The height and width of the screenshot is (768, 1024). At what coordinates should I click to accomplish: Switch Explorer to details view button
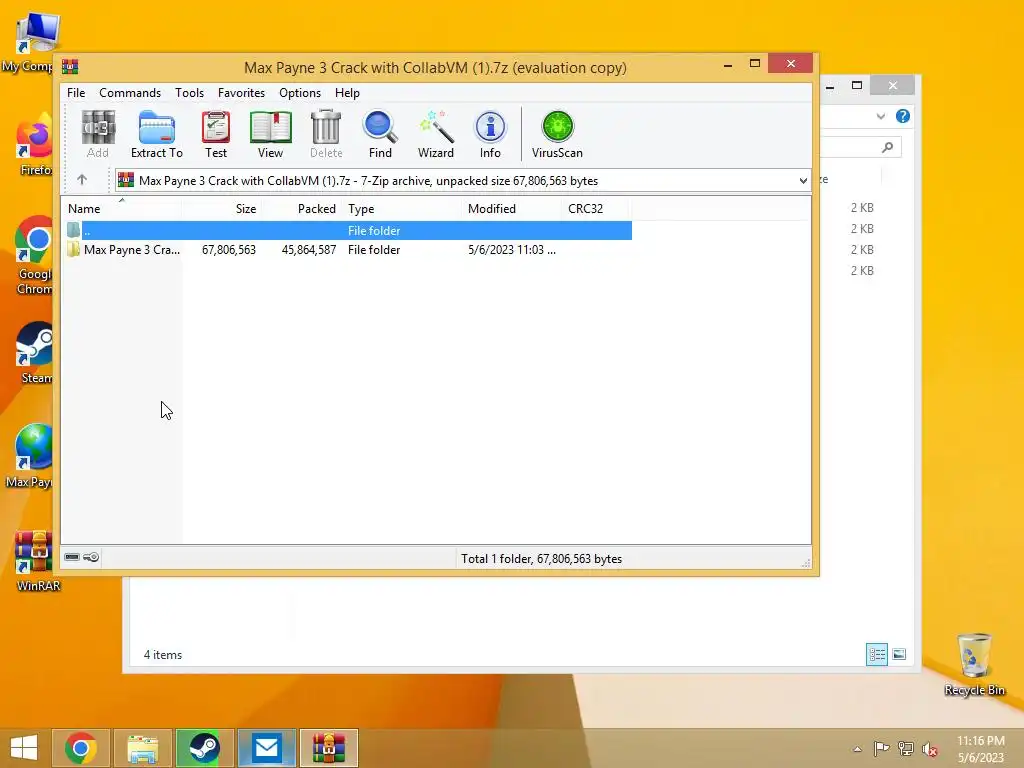coord(876,654)
